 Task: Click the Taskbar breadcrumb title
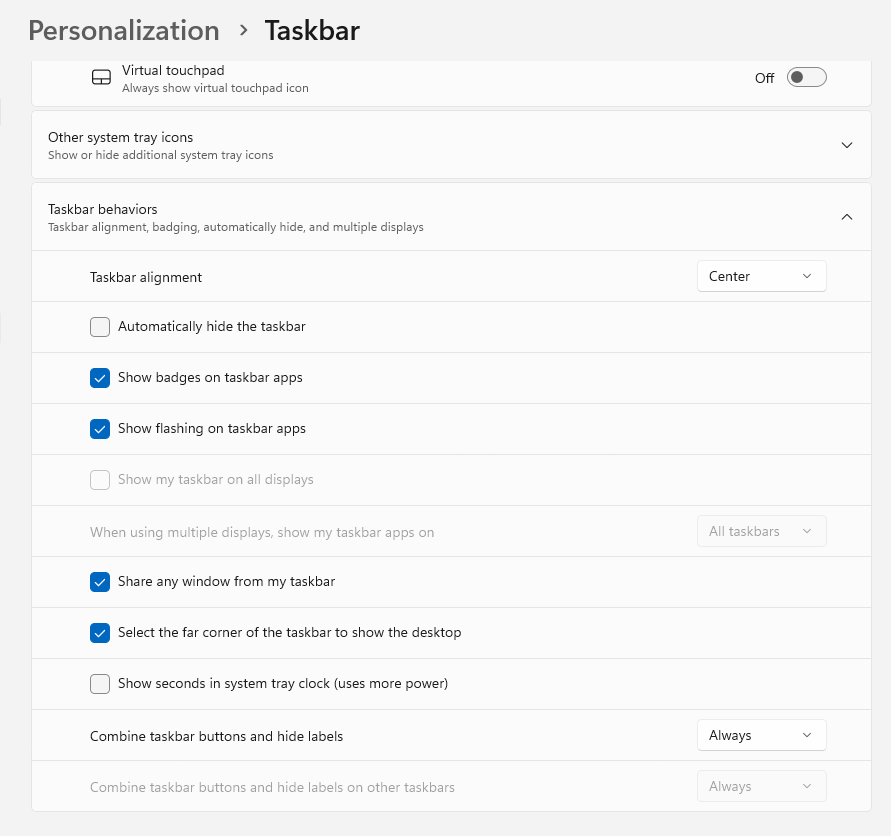click(312, 31)
